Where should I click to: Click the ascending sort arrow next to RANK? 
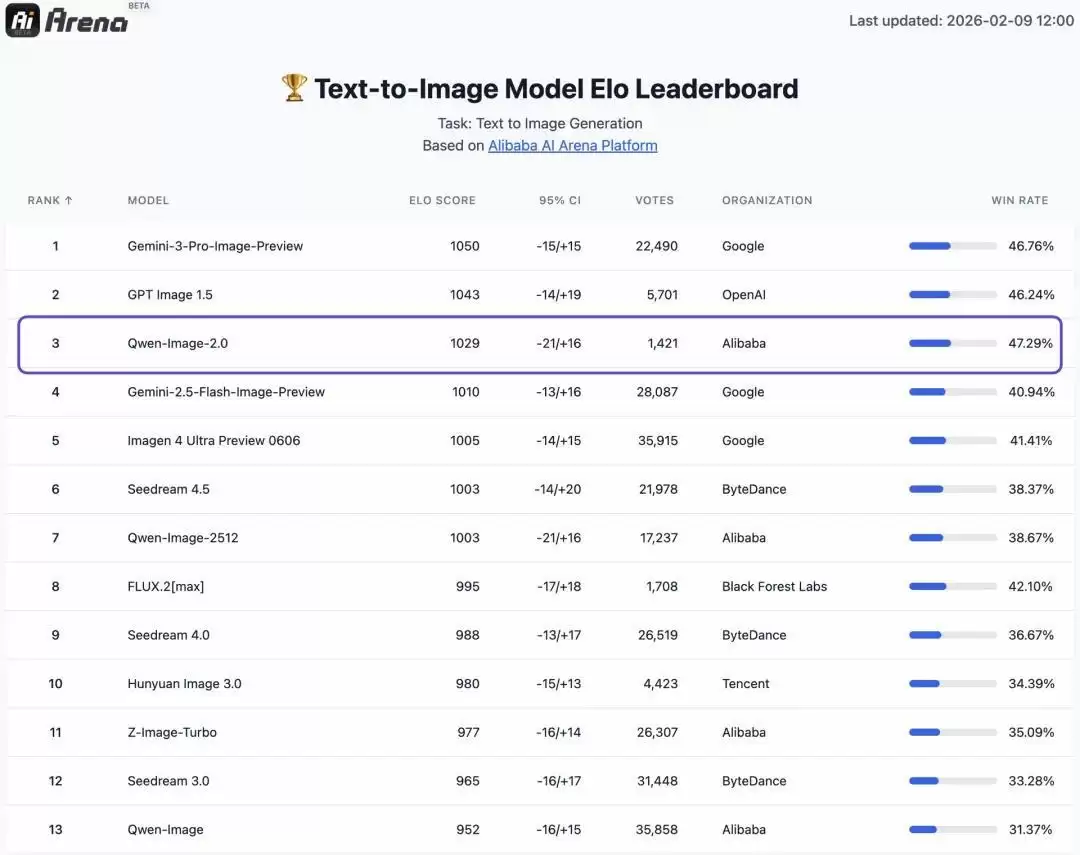pos(68,200)
